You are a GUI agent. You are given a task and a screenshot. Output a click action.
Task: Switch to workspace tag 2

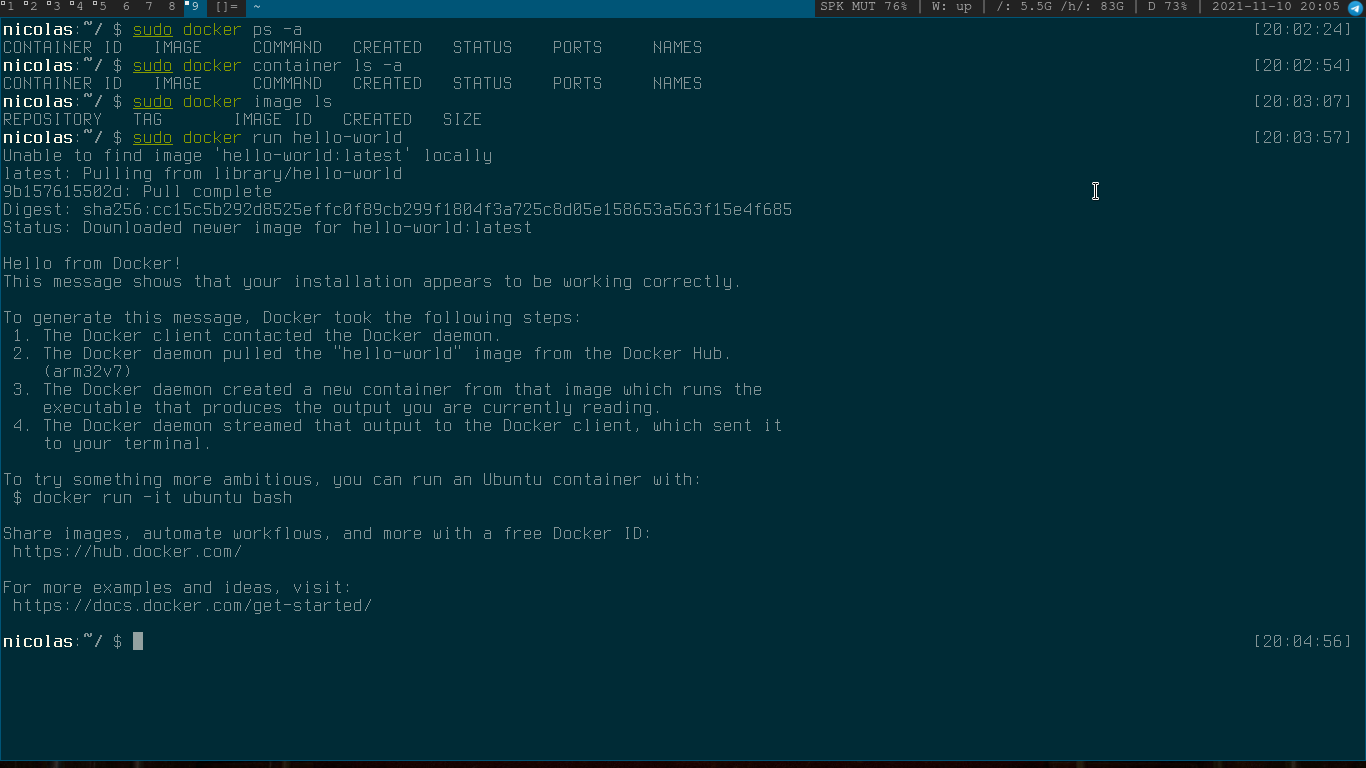(x=32, y=7)
